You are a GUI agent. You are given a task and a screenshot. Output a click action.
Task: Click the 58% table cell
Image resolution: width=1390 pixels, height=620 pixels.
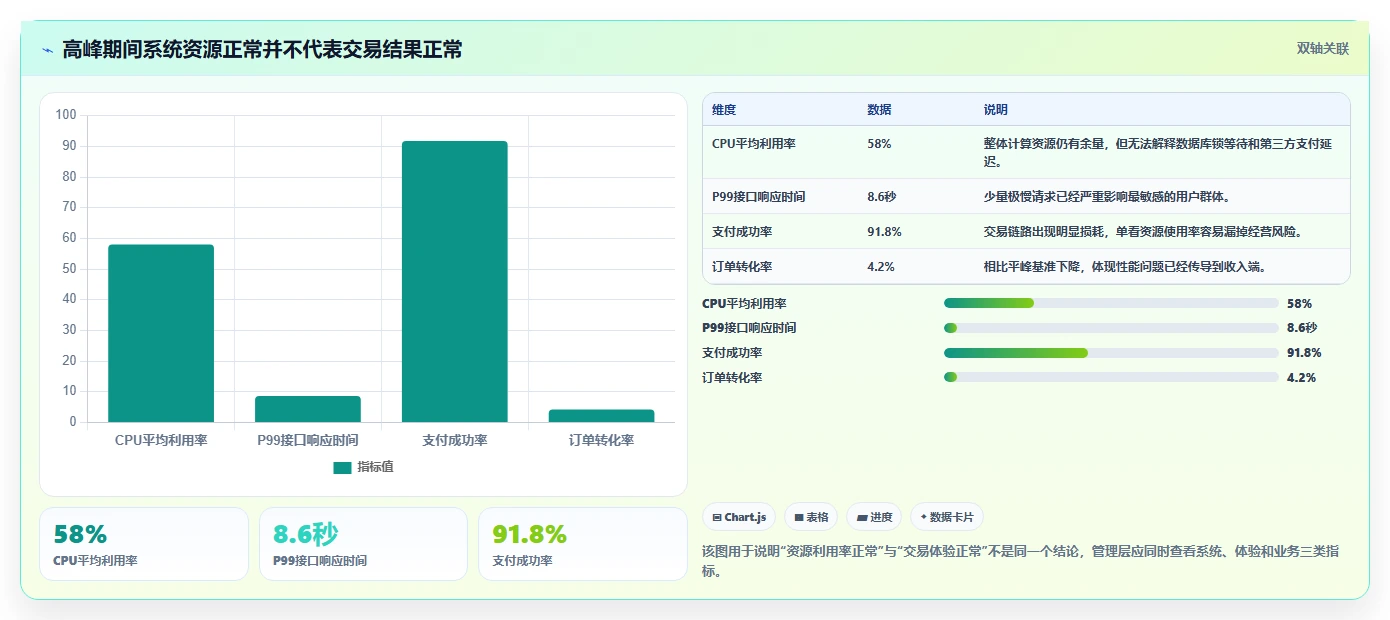pyautogui.click(x=879, y=144)
